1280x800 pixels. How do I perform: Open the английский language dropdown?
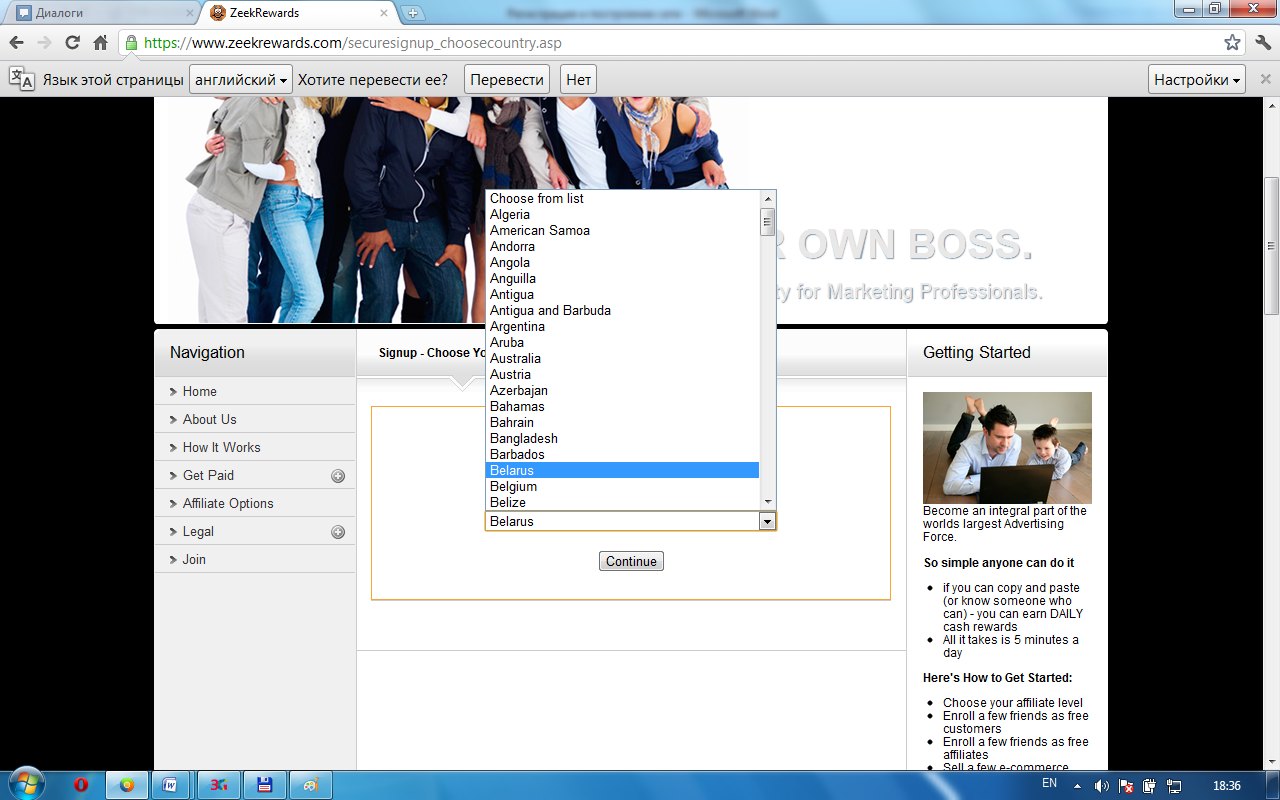(x=241, y=79)
